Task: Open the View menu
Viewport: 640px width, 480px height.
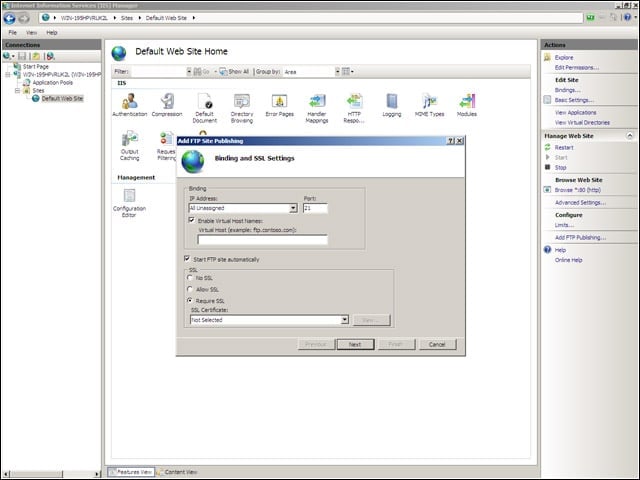Action: click(x=31, y=32)
